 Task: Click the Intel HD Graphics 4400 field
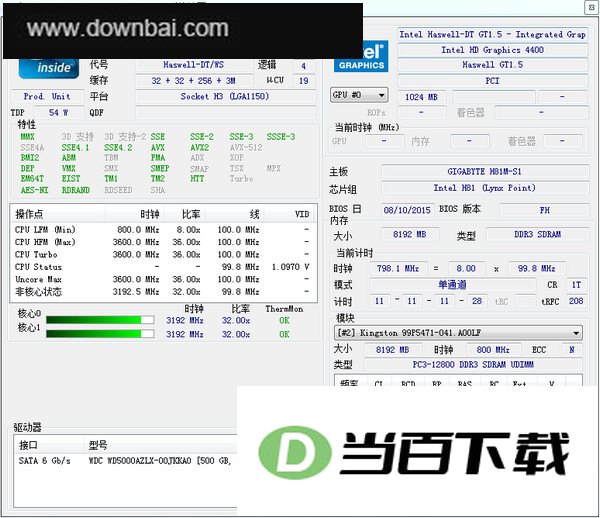[492, 50]
